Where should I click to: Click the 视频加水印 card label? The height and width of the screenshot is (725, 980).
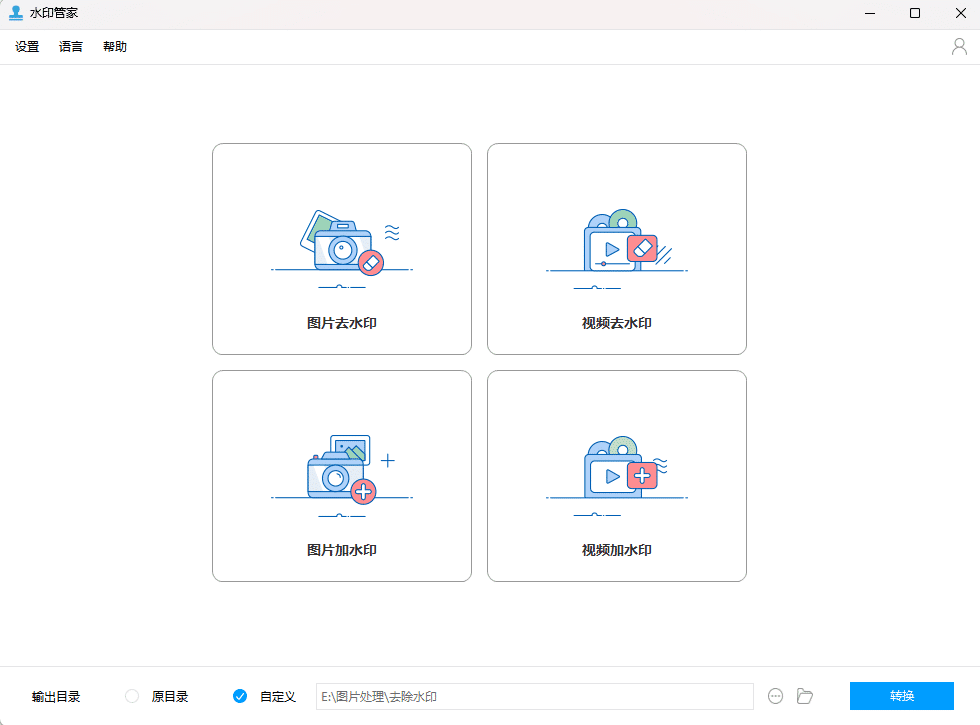click(x=616, y=549)
